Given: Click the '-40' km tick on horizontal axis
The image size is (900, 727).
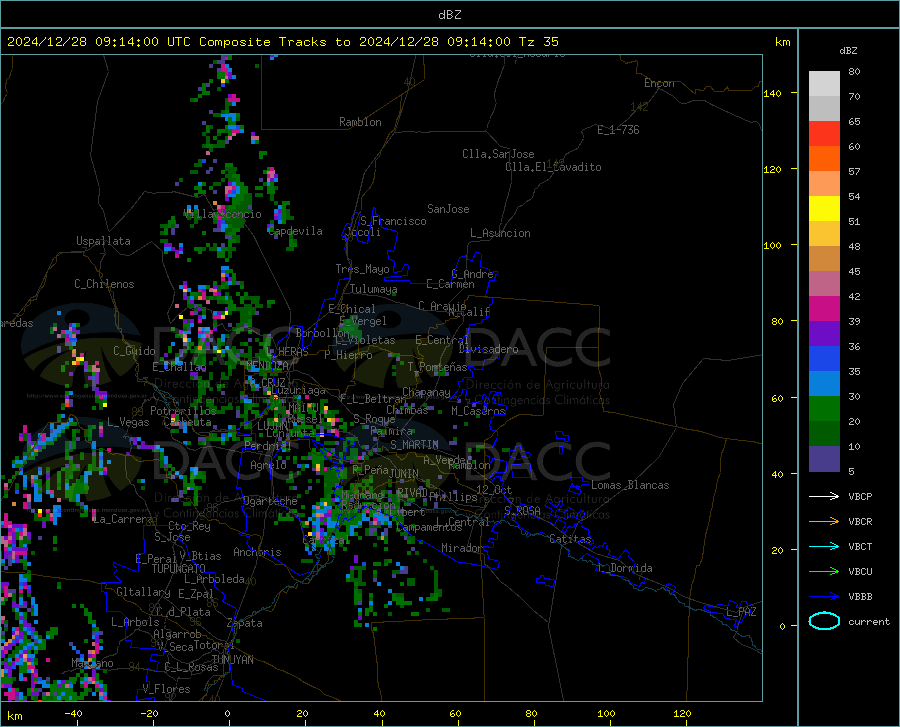Looking at the screenshot, I should [73, 713].
